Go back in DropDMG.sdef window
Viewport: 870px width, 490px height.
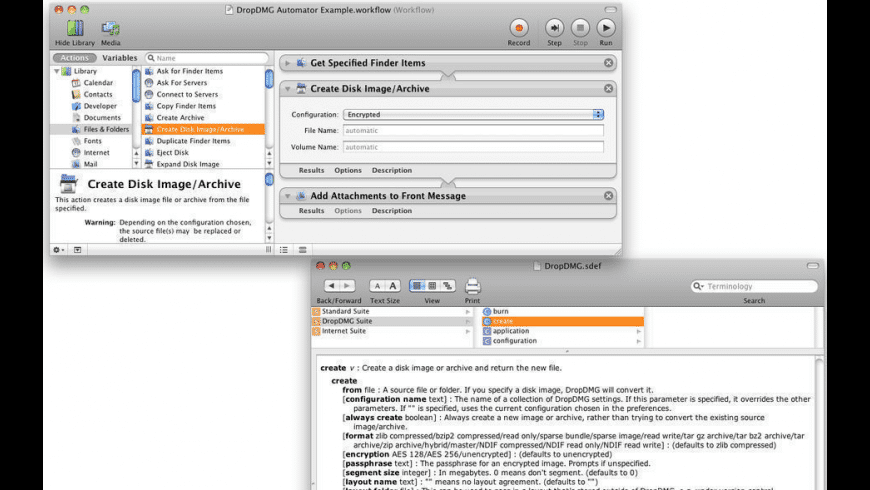click(x=332, y=286)
